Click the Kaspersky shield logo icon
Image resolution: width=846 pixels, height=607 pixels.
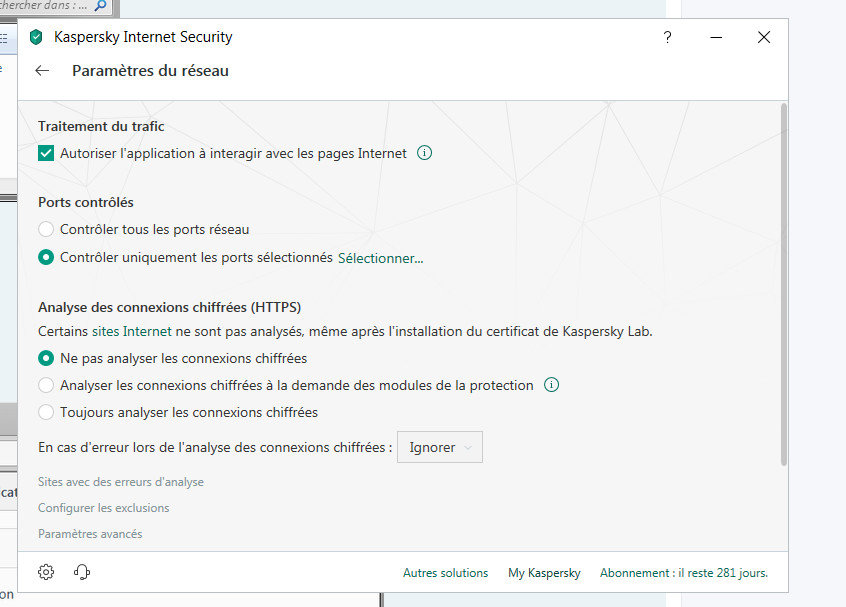point(36,38)
